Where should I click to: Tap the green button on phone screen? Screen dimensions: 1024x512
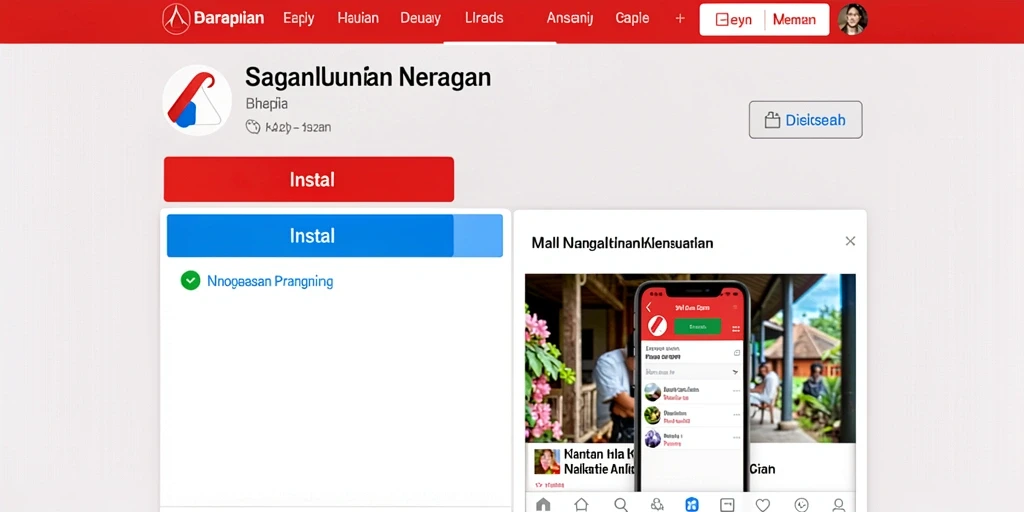point(697,326)
